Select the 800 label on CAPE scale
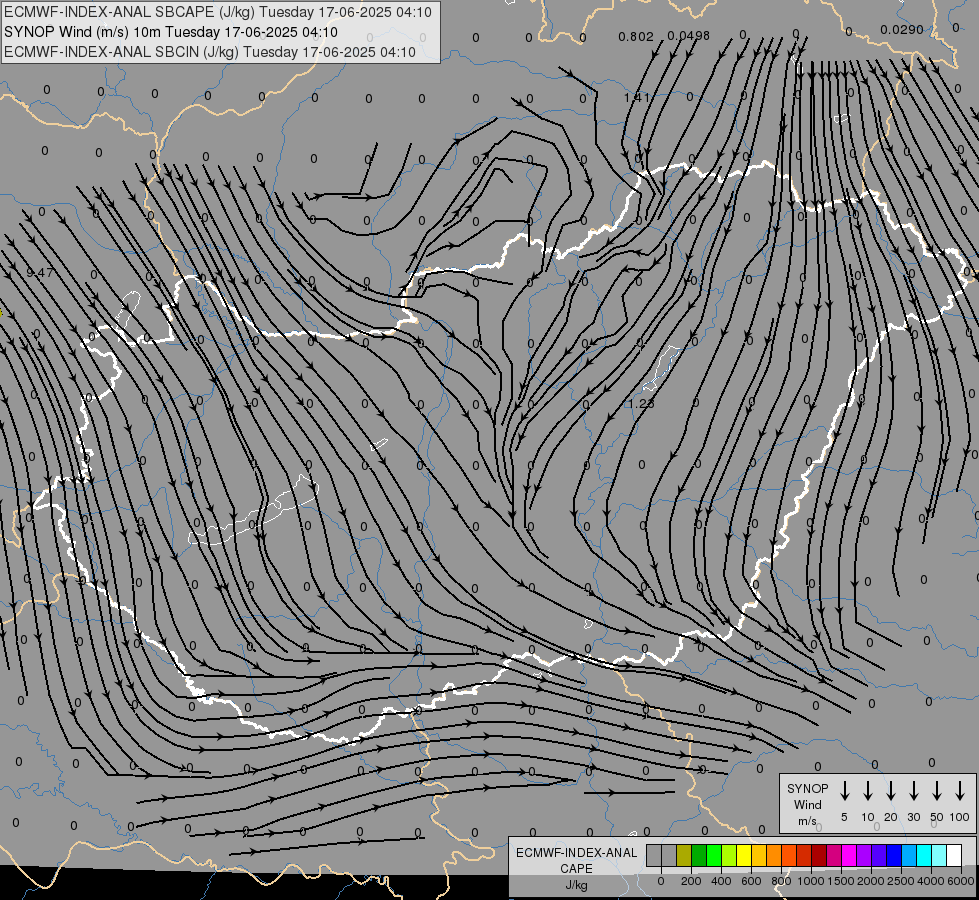The image size is (979, 900). click(781, 881)
